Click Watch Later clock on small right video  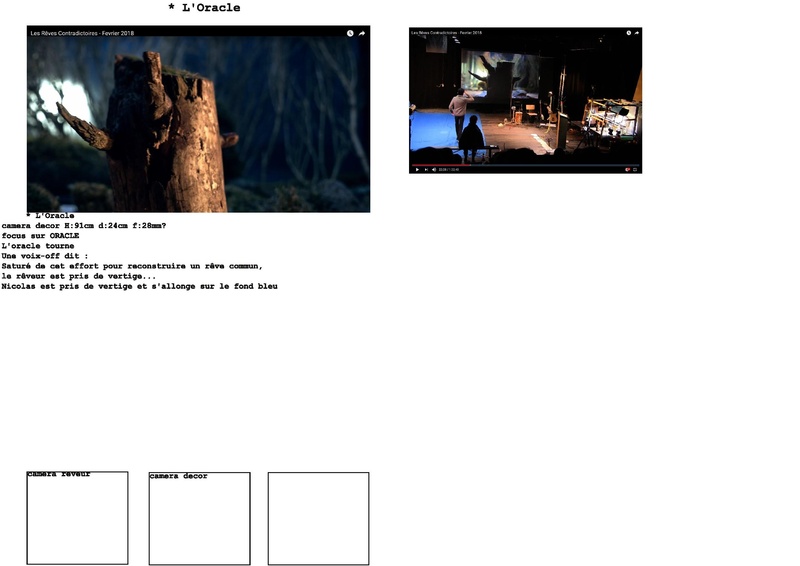(629, 33)
